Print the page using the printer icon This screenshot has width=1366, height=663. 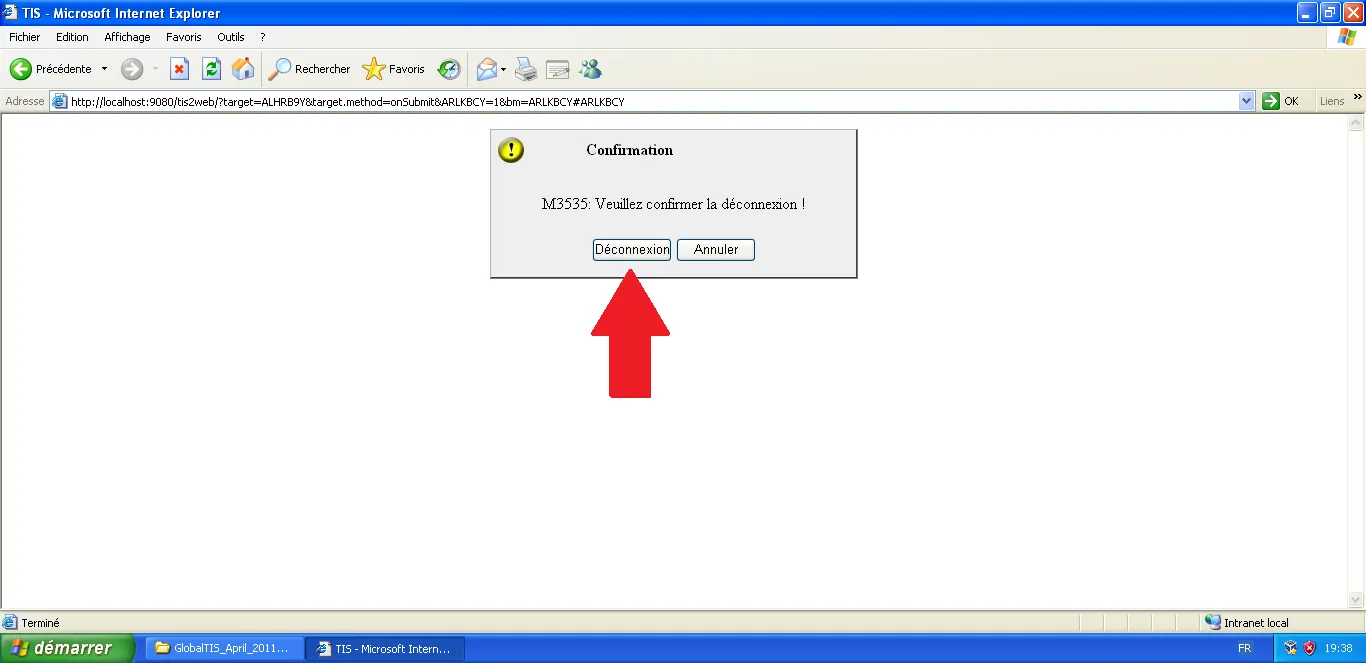[526, 68]
